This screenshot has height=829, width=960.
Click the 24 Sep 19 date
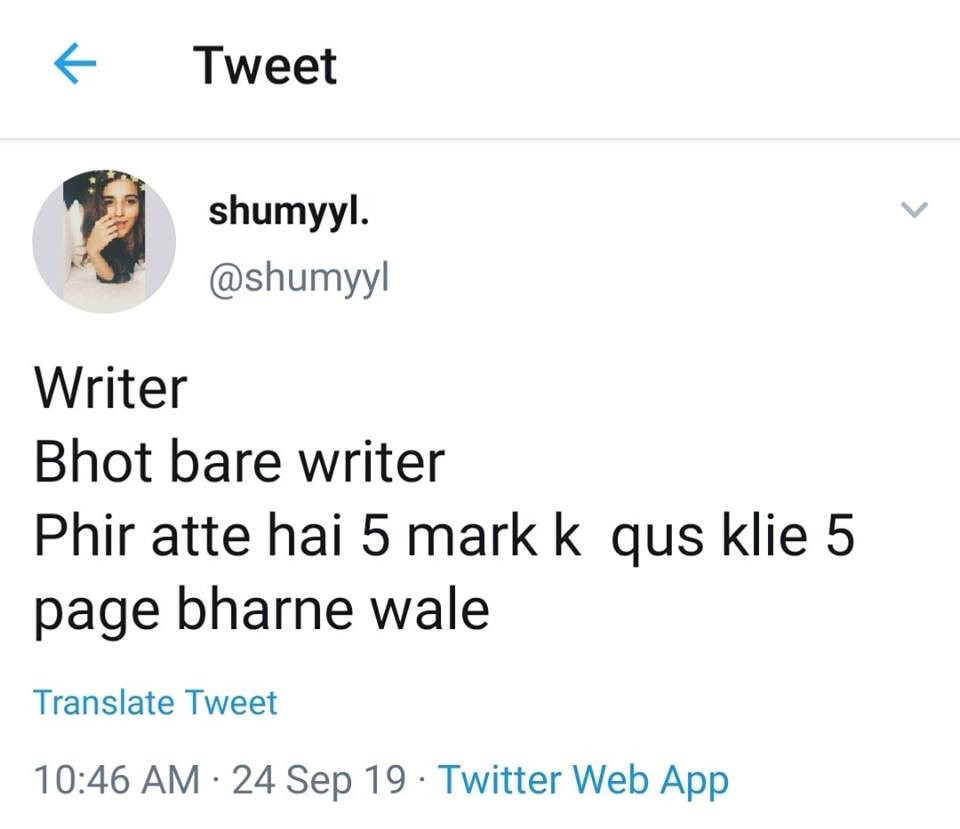tap(319, 781)
